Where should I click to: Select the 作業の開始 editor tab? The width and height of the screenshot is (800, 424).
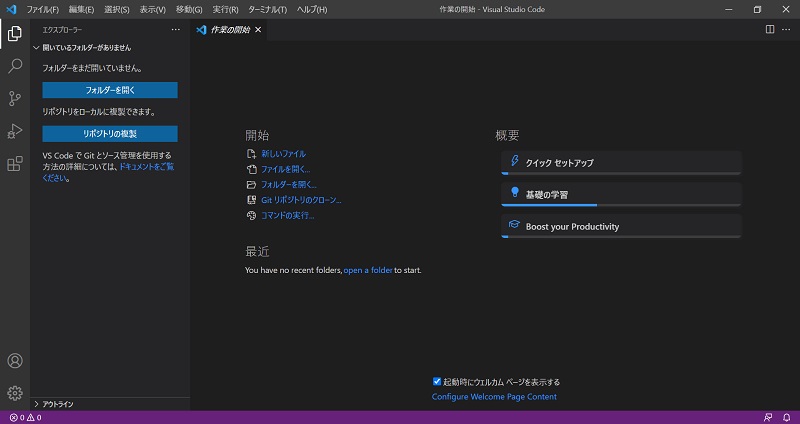[x=230, y=30]
